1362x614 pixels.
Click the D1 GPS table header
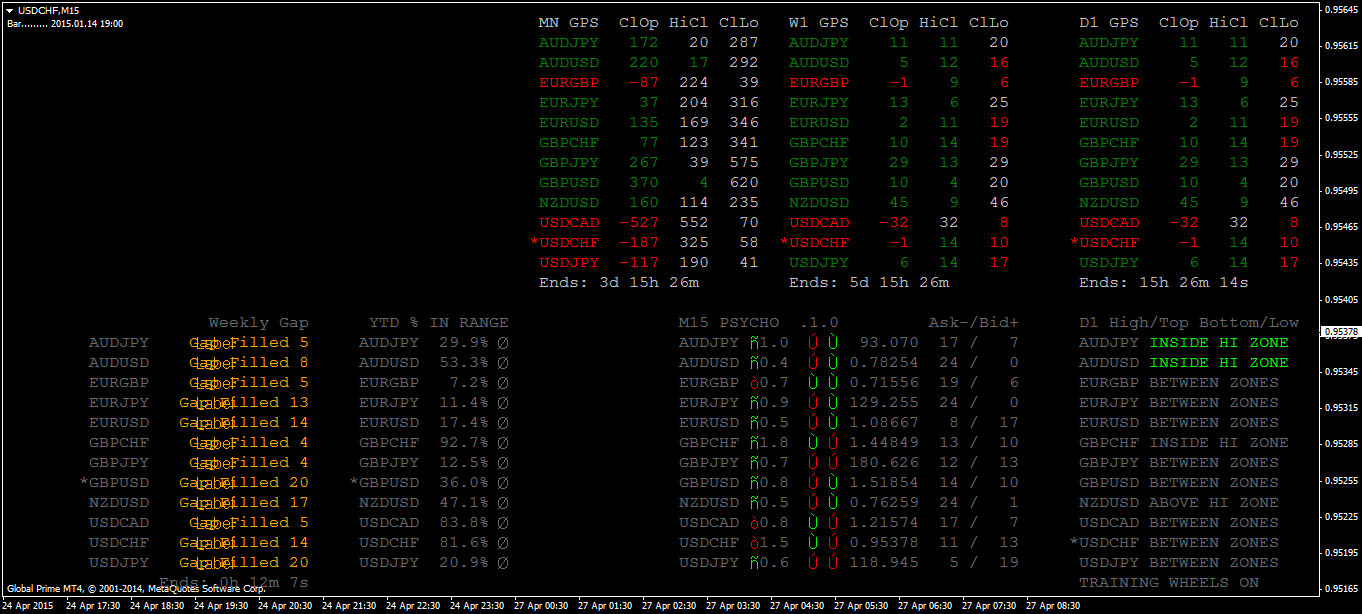point(1109,22)
